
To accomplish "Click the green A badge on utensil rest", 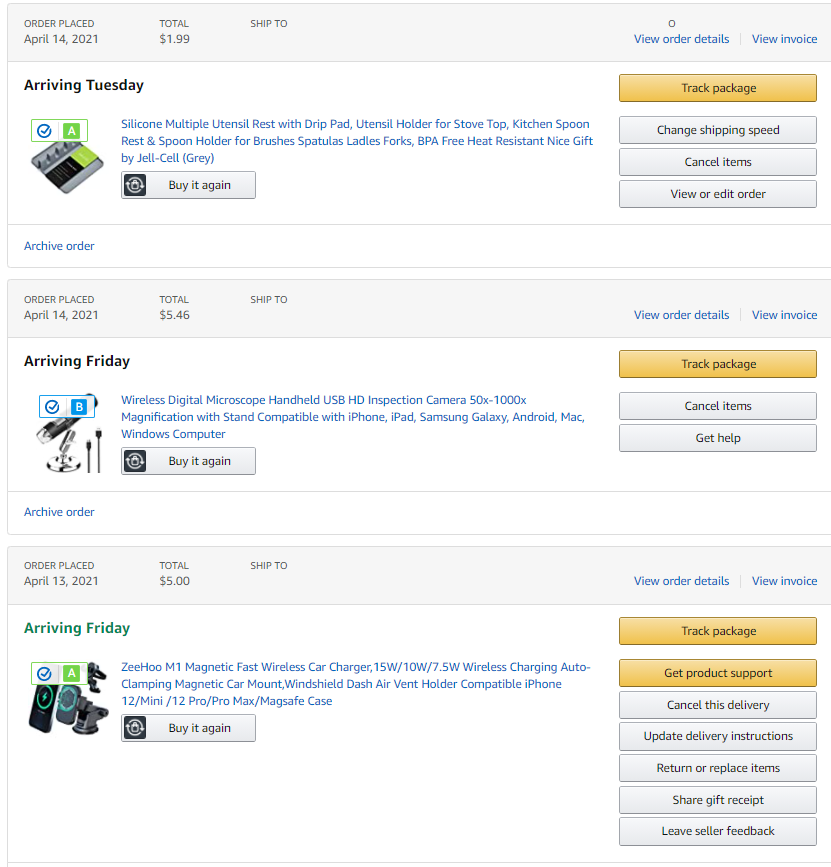I will click(71, 131).
